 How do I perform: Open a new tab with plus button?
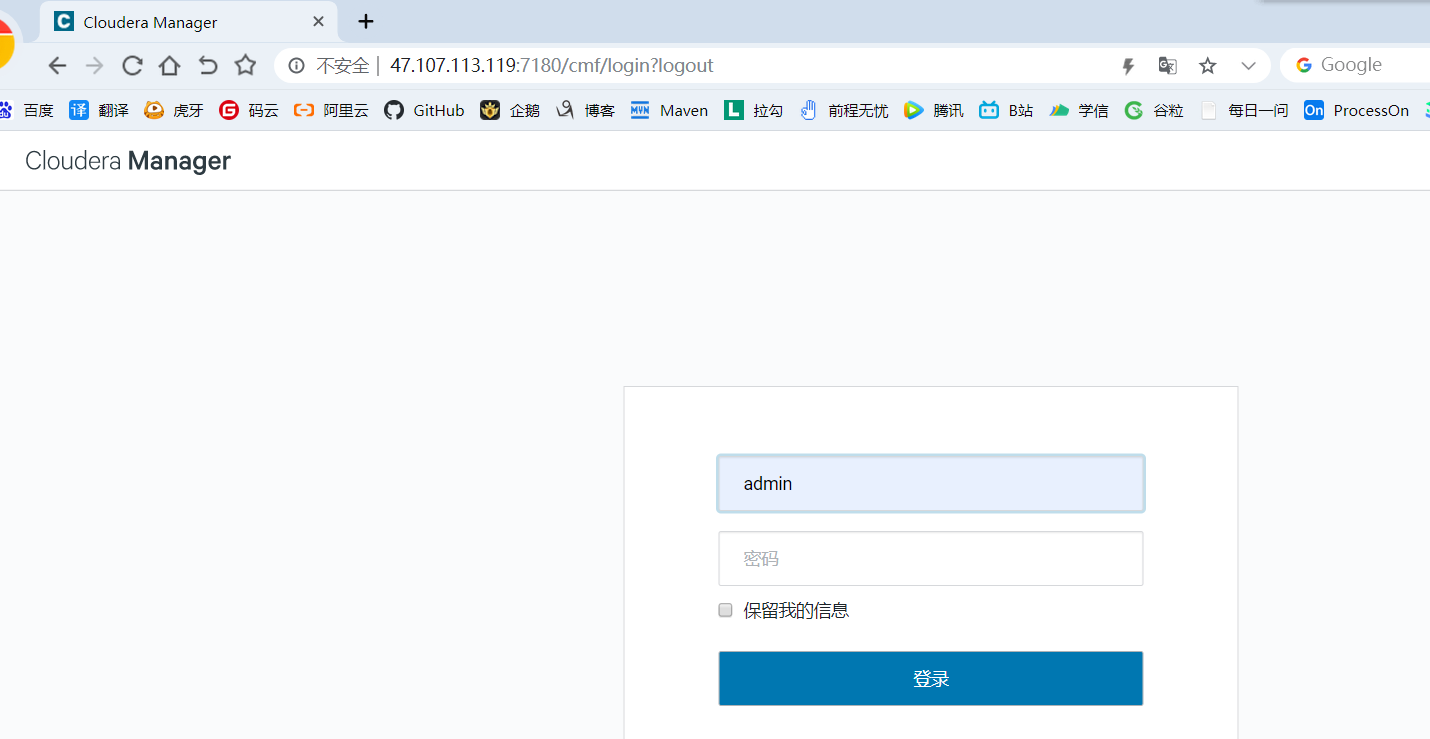pyautogui.click(x=366, y=21)
